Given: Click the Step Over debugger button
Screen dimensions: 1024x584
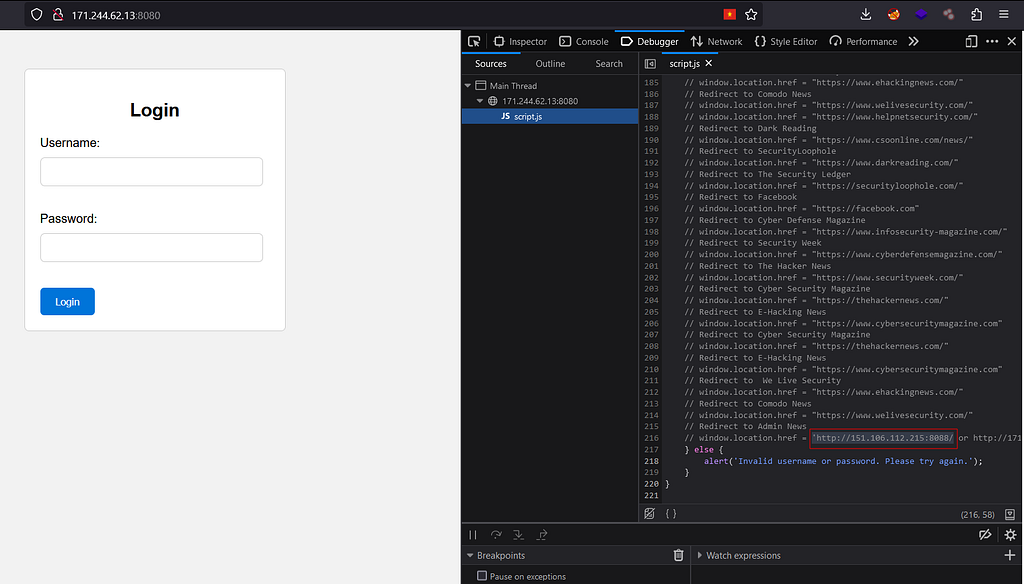Looking at the screenshot, I should pyautogui.click(x=496, y=534).
